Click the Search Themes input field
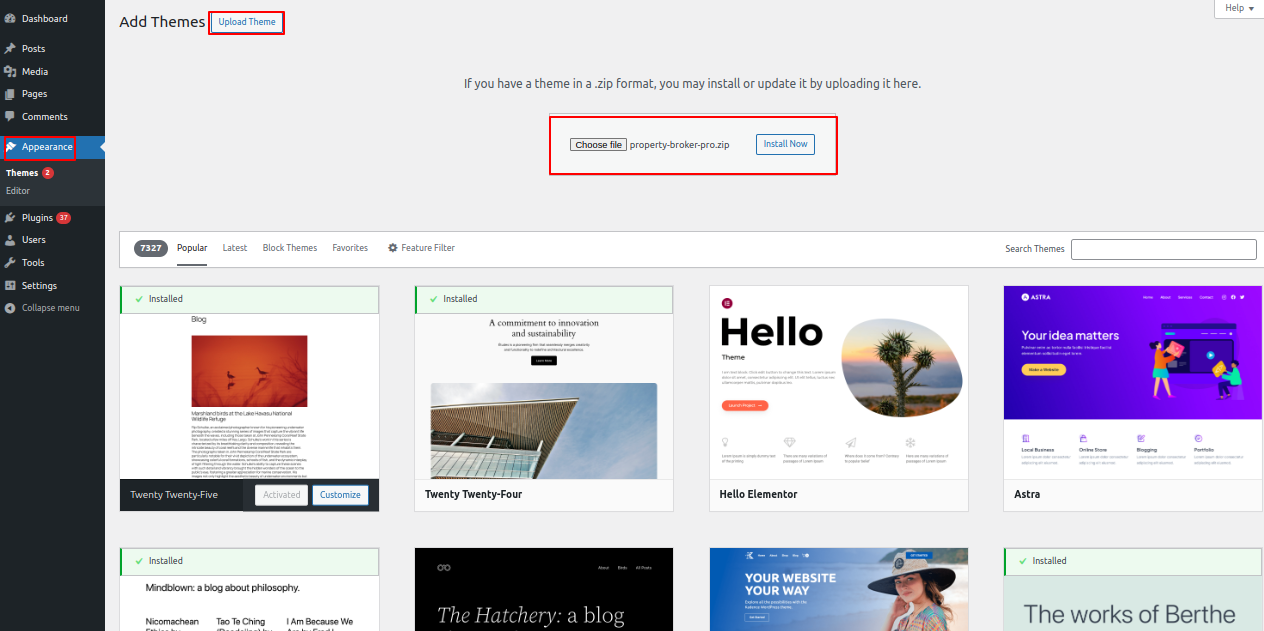Viewport: 1264px width, 631px height. pyautogui.click(x=1163, y=249)
